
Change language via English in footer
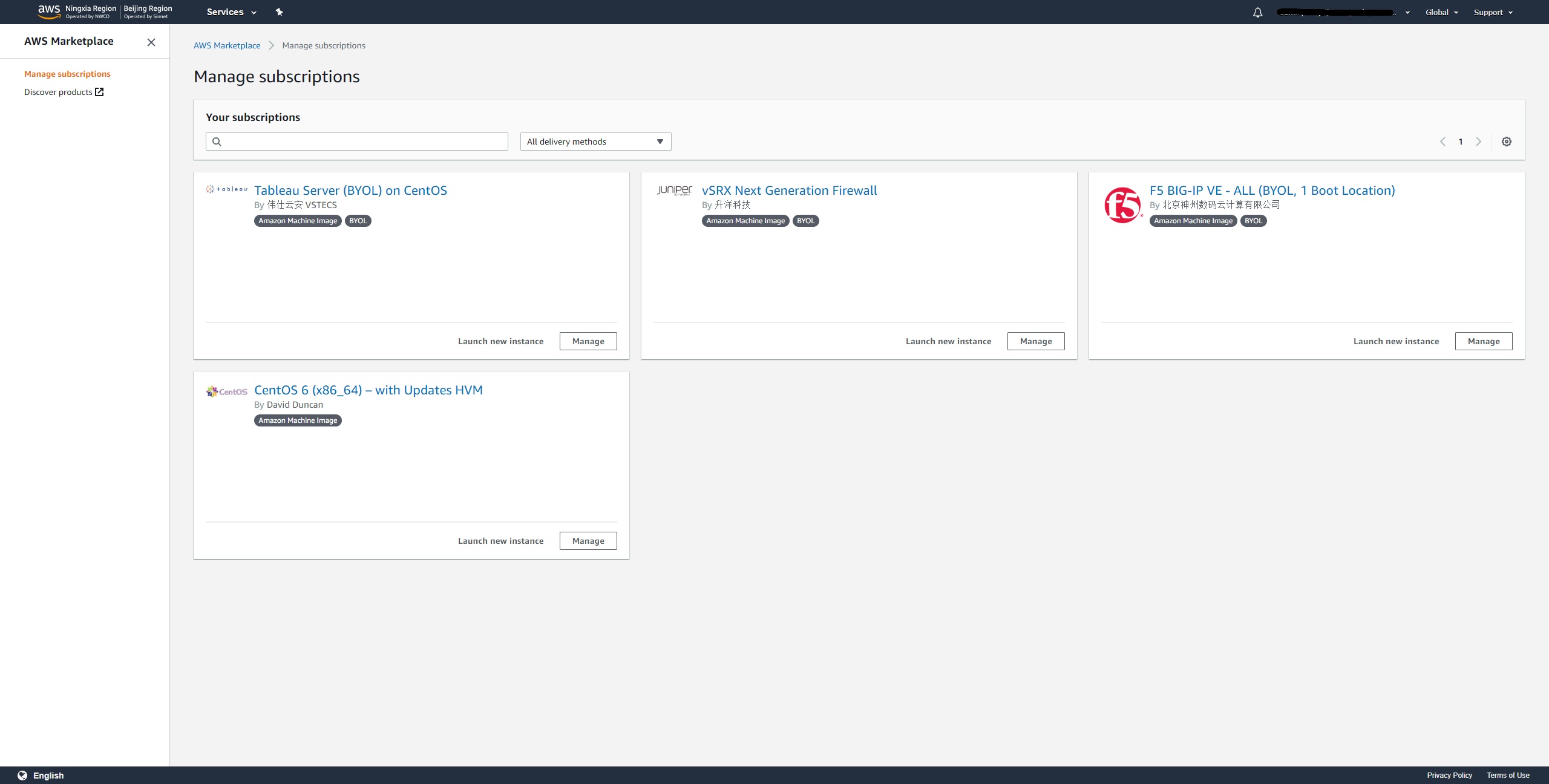click(x=48, y=776)
